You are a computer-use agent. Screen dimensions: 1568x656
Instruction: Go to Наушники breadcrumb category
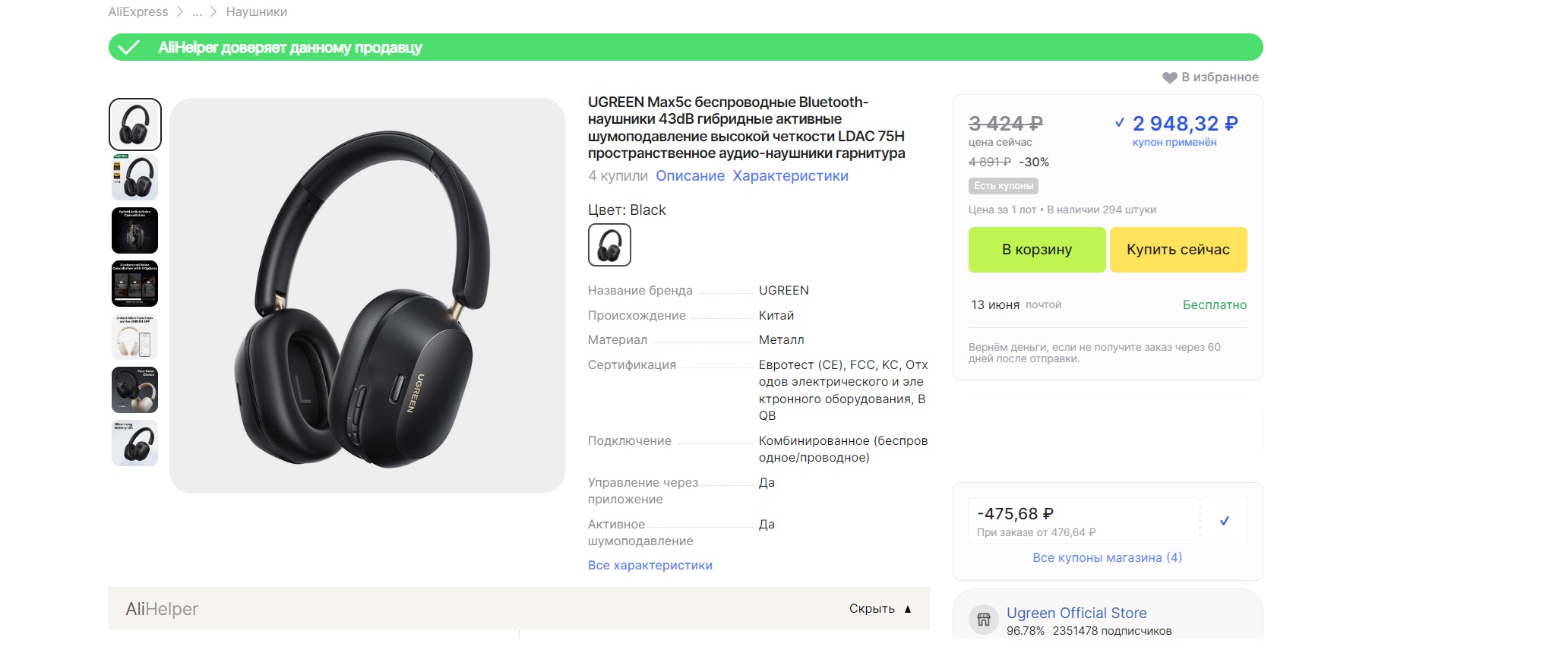[256, 12]
